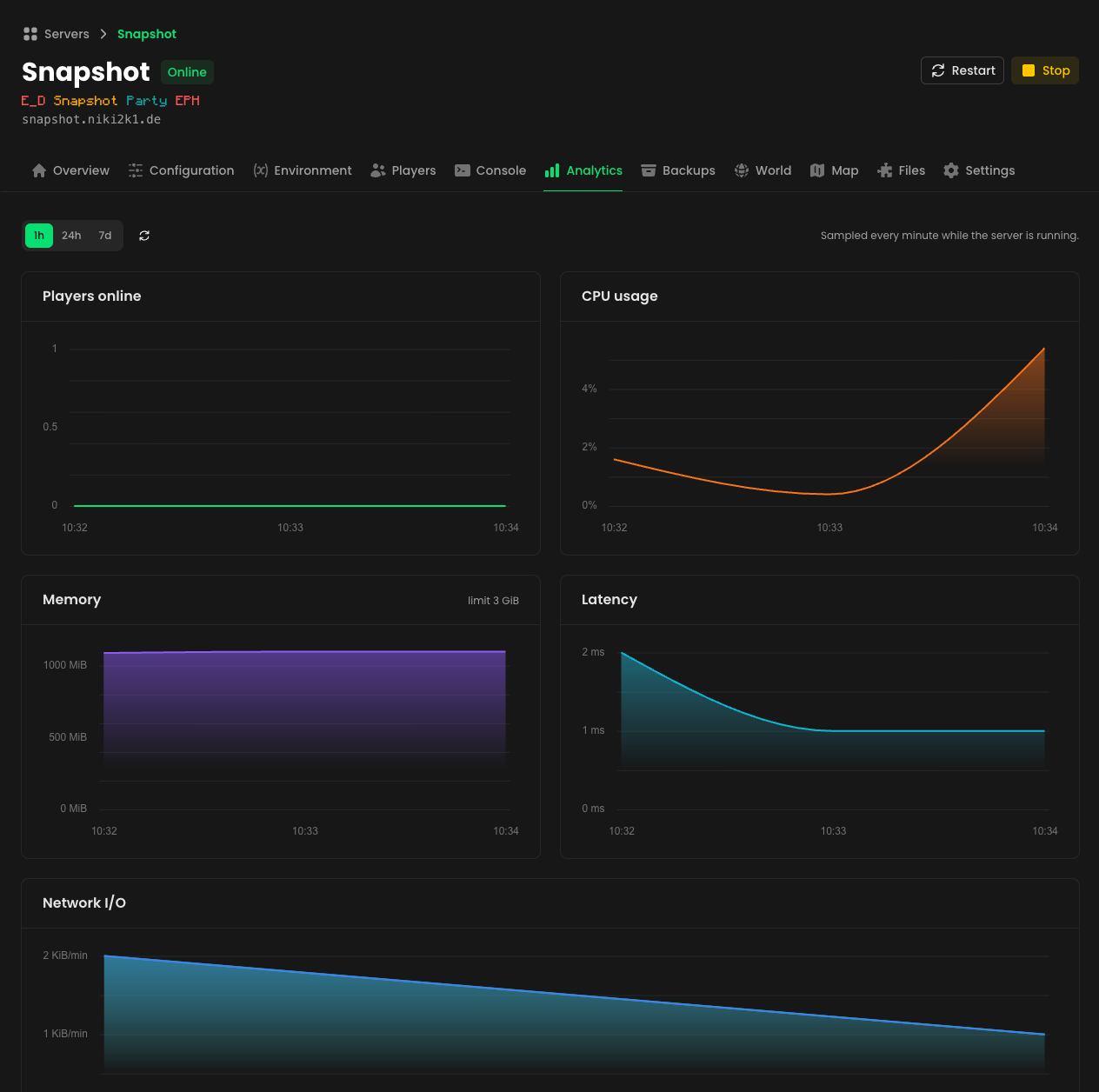The width and height of the screenshot is (1099, 1092).
Task: Open the Map tab
Action: pos(835,170)
